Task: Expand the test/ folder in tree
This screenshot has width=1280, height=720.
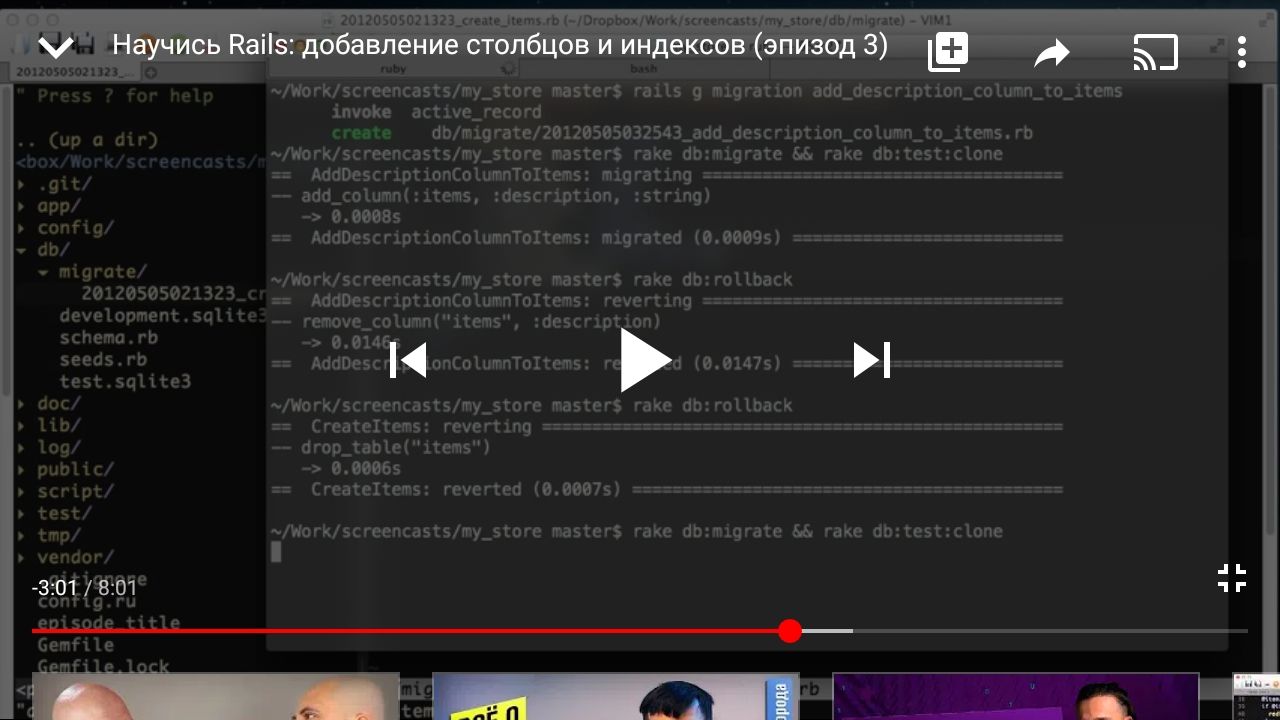Action: [55, 513]
